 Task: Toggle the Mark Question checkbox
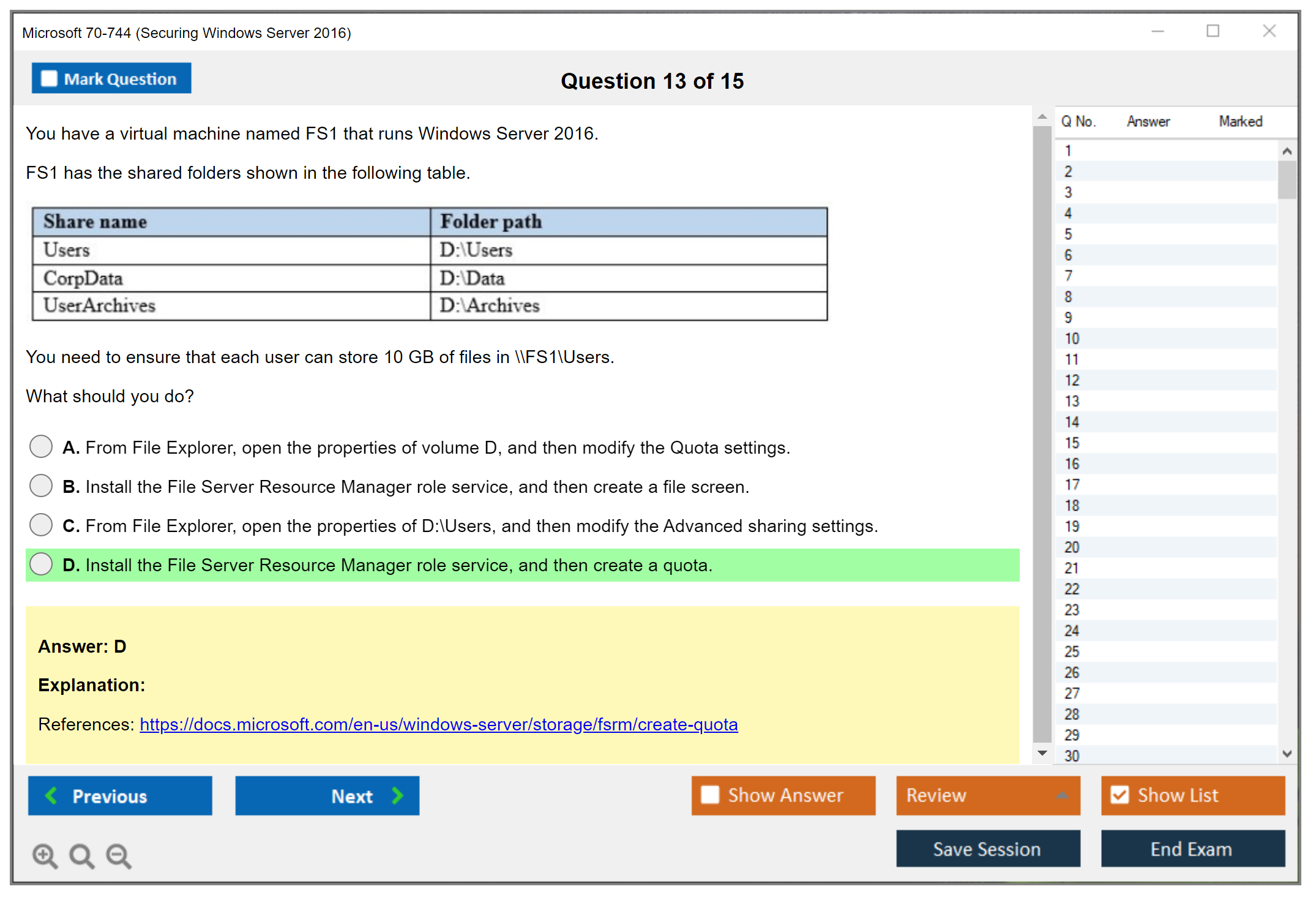49,79
